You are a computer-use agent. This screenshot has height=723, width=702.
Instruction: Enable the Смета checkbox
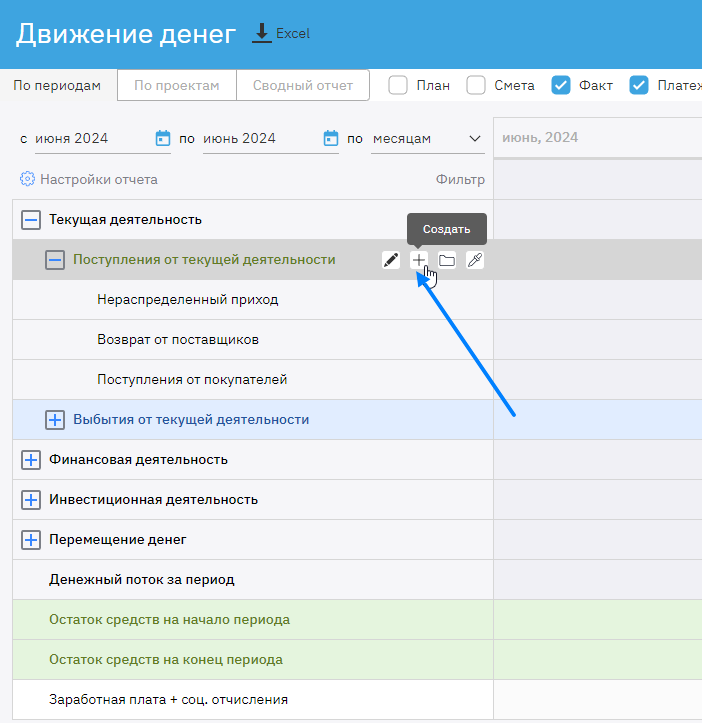[476, 85]
